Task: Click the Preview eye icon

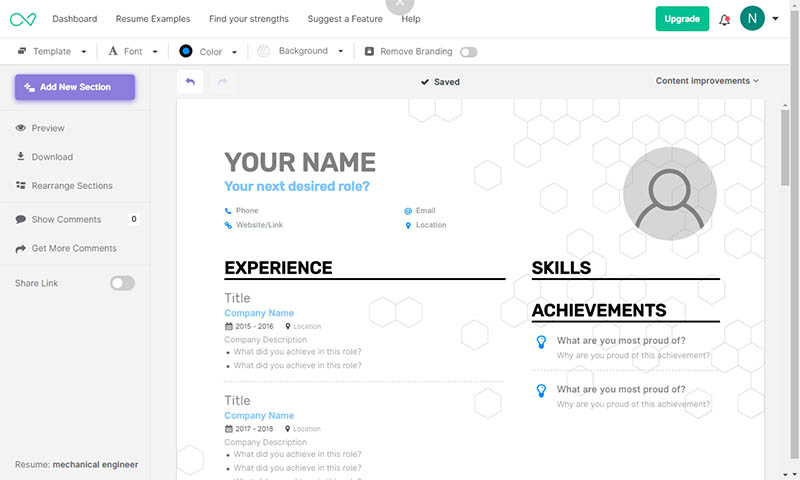Action: (x=21, y=128)
